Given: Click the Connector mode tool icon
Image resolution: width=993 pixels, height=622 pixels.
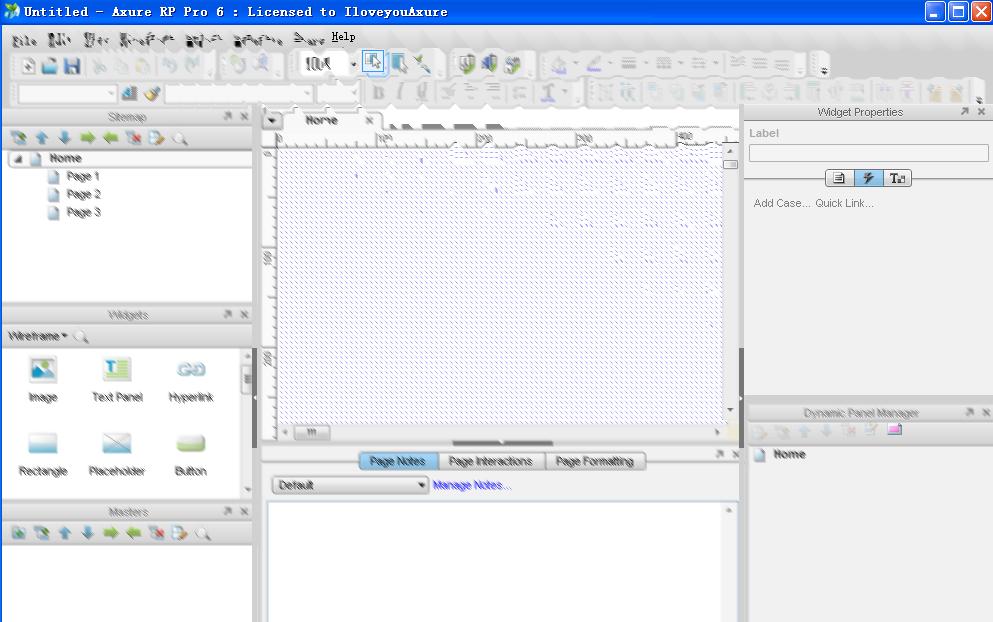Looking at the screenshot, I should (421, 63).
